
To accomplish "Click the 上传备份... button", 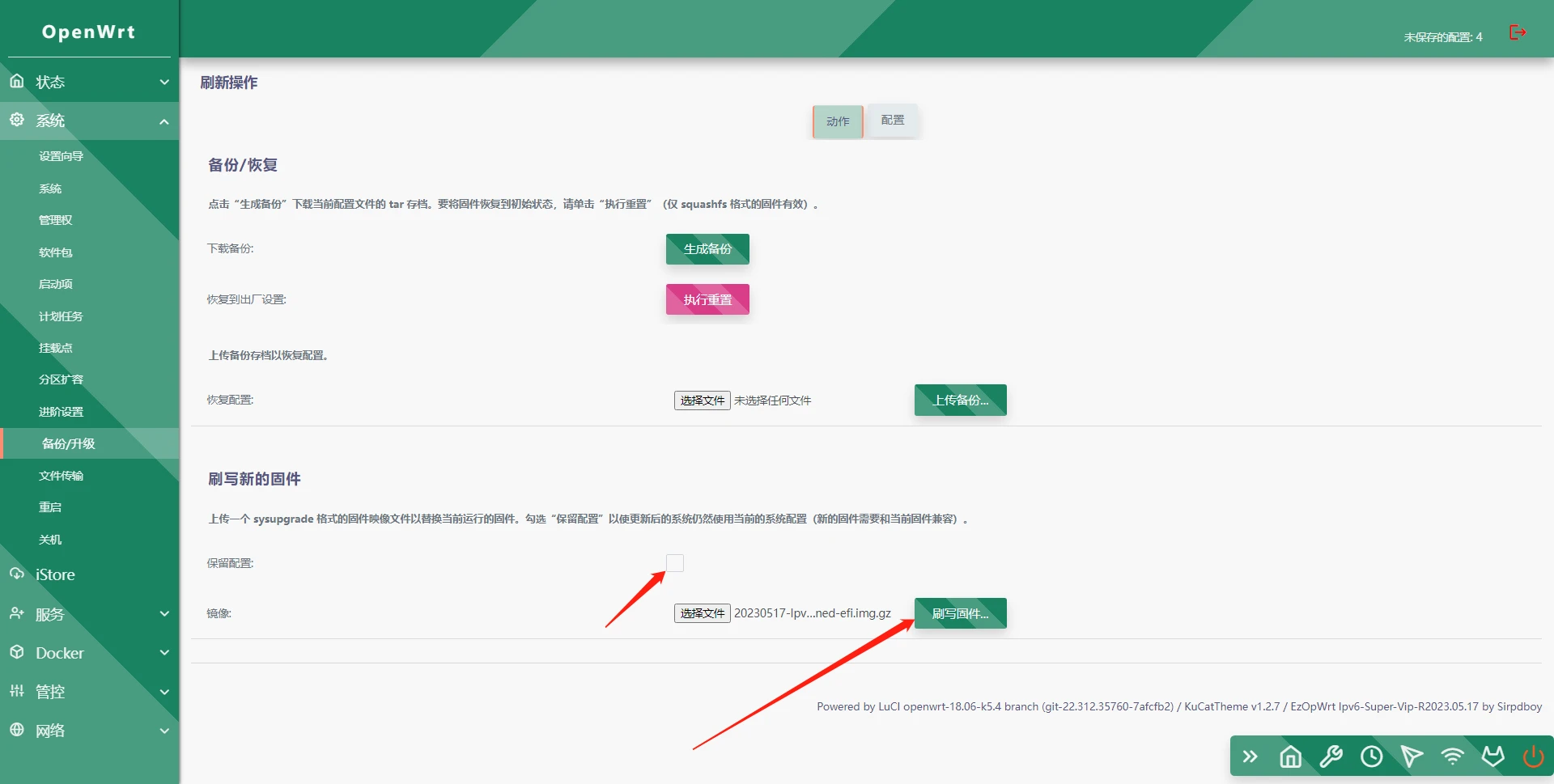I will coord(961,400).
